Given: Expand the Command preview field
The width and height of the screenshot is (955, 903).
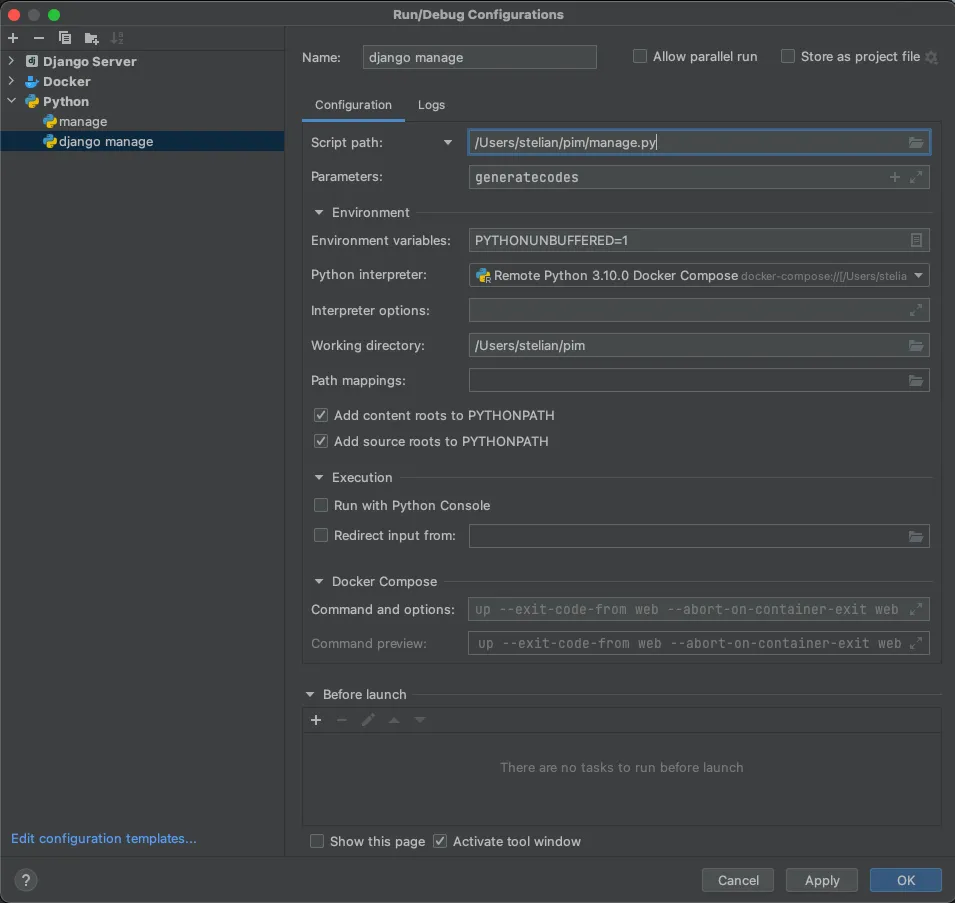Looking at the screenshot, I should point(915,643).
